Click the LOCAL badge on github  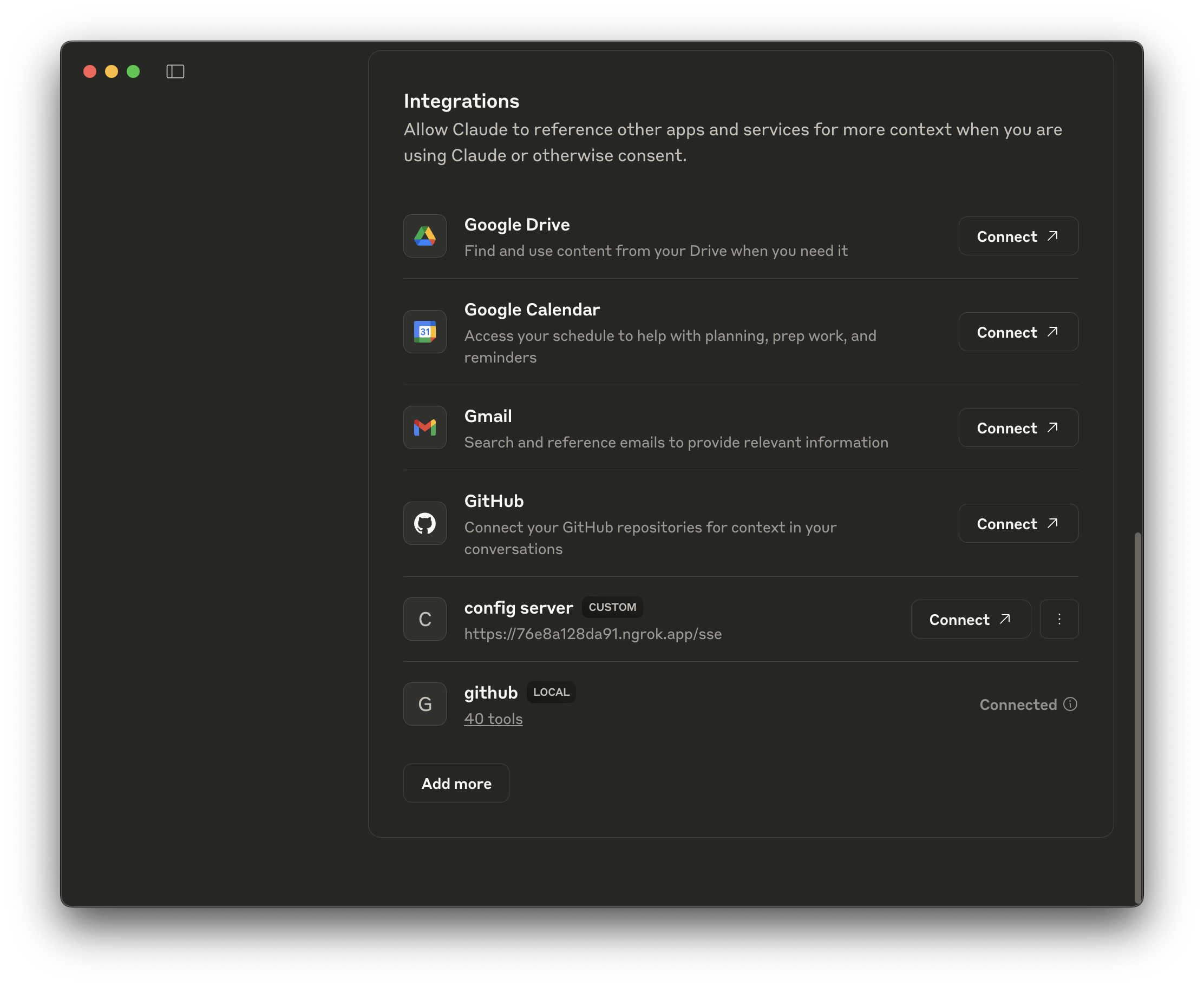(x=551, y=692)
